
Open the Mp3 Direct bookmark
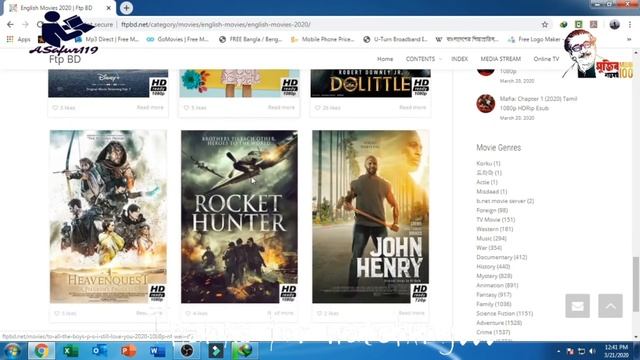[x=107, y=39]
